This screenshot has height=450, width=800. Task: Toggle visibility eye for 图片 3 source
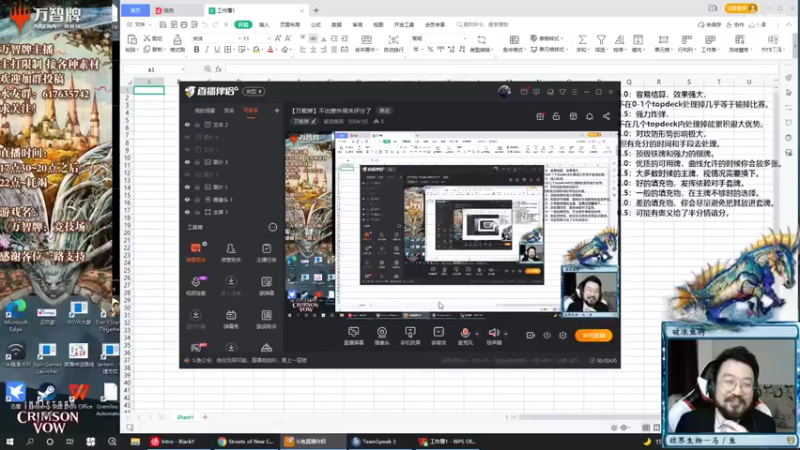[187, 162]
